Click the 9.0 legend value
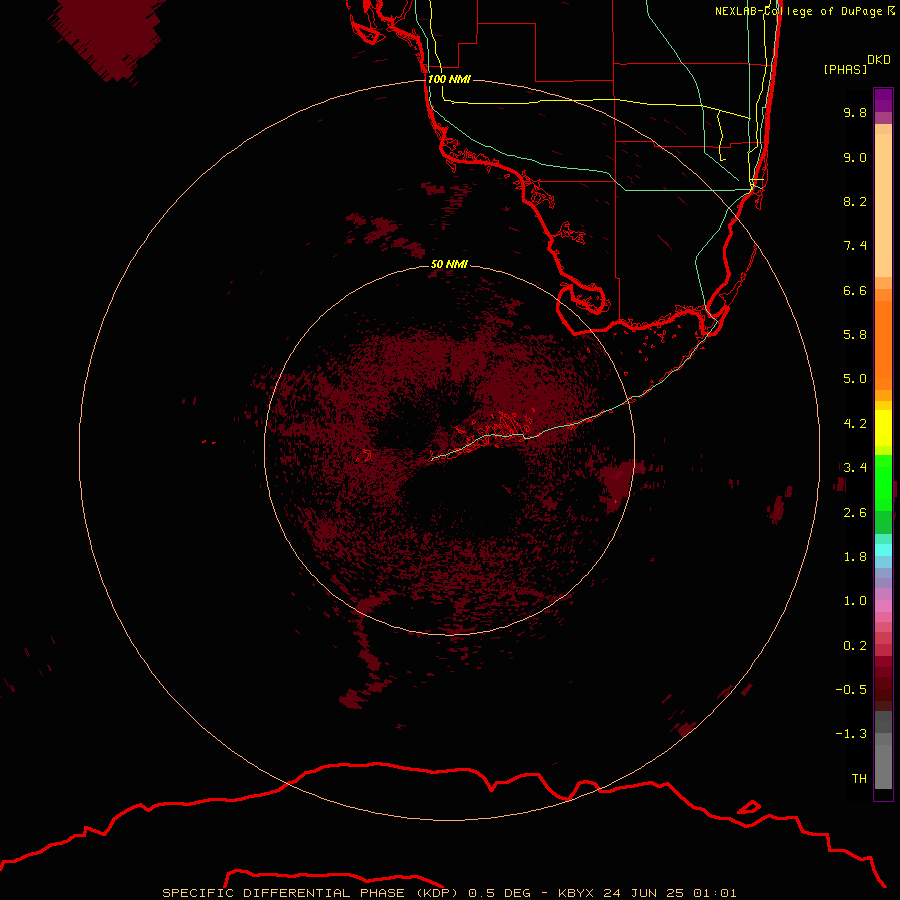The height and width of the screenshot is (900, 900). click(855, 157)
